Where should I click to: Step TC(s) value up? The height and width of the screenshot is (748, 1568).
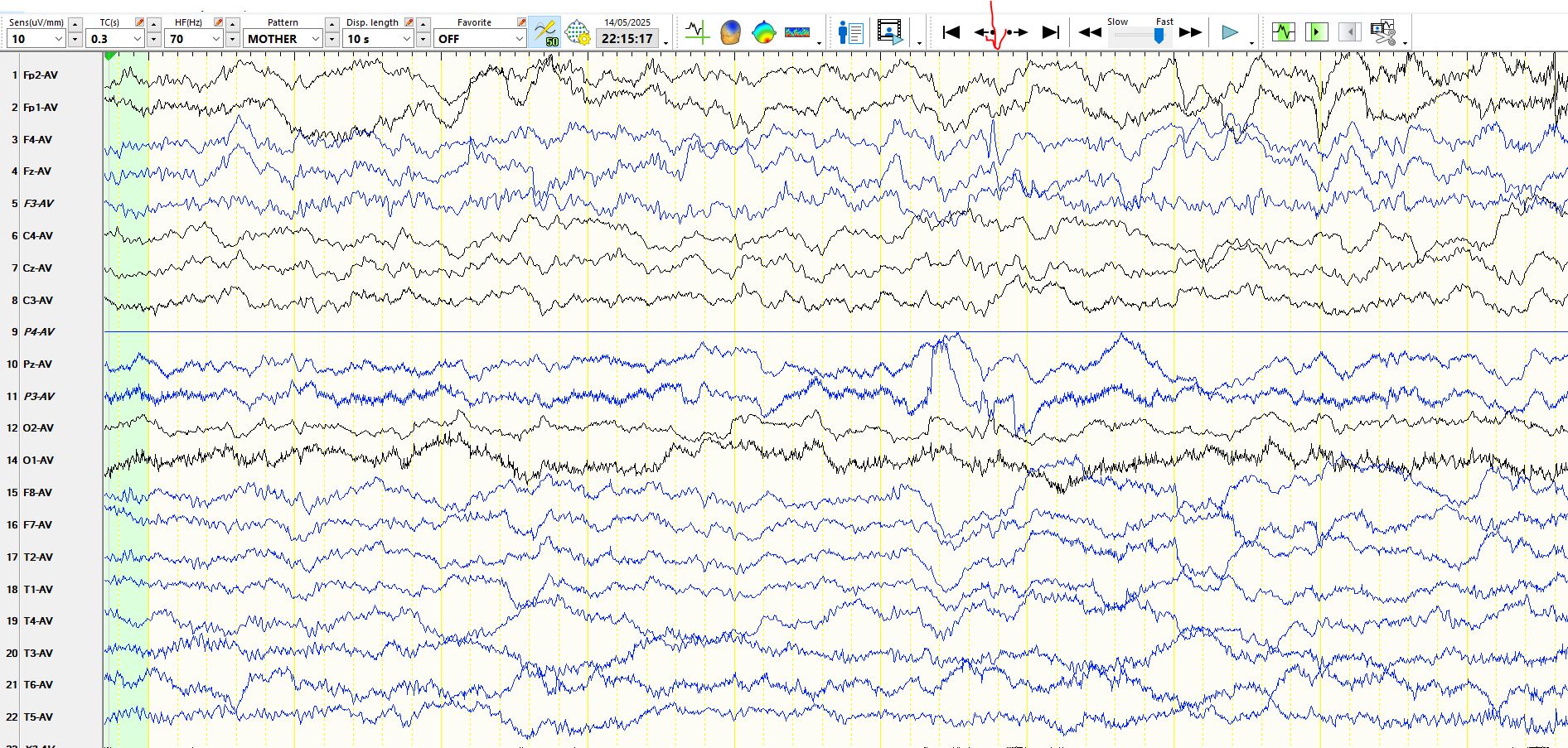(x=154, y=24)
